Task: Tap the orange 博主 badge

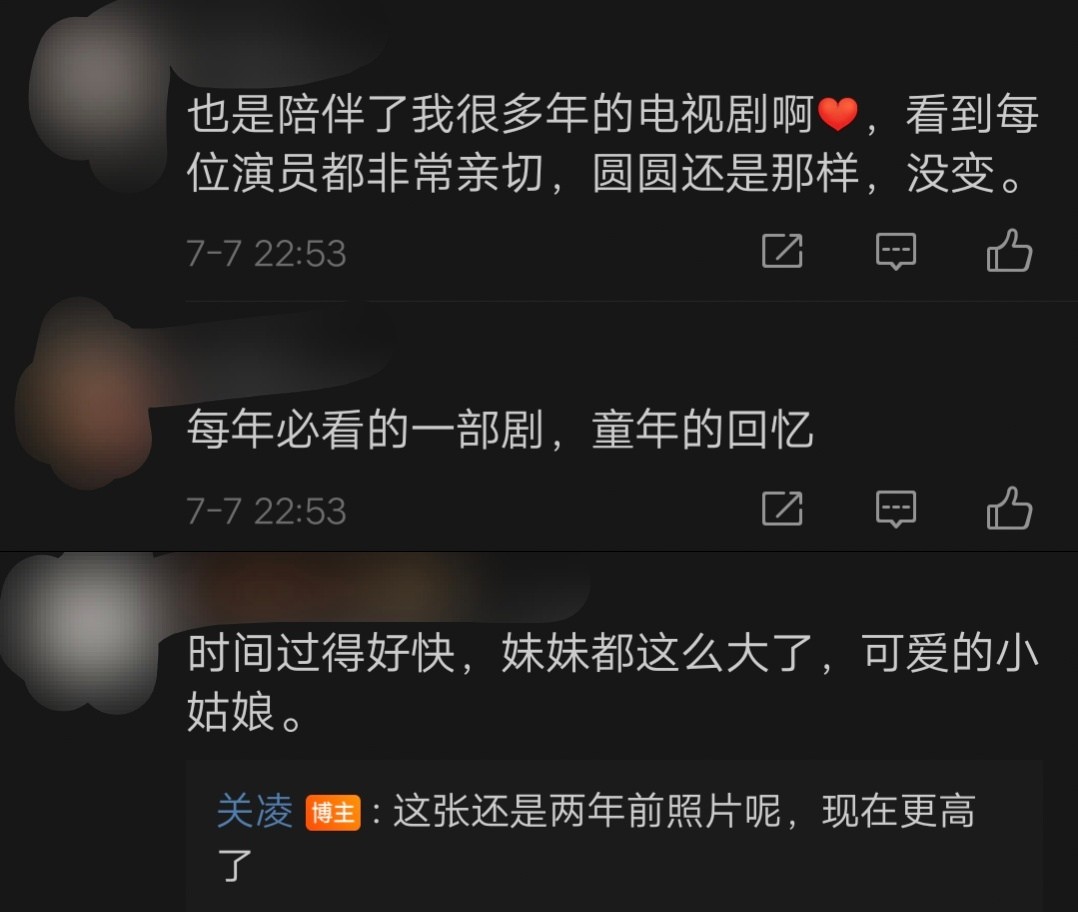Action: [x=333, y=813]
